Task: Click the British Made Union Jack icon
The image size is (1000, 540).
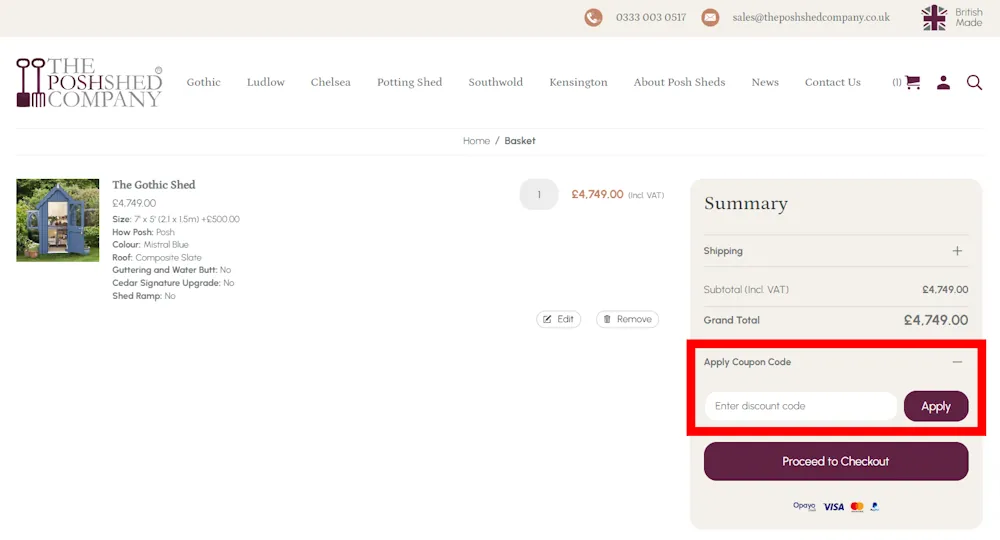Action: click(x=934, y=18)
